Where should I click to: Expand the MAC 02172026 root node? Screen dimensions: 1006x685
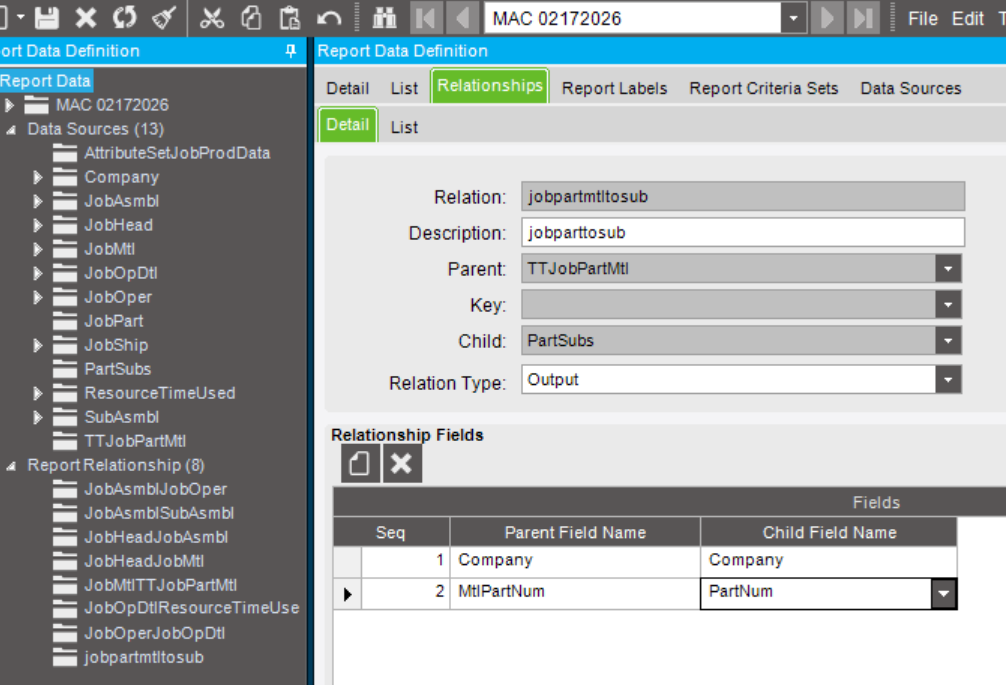9,105
